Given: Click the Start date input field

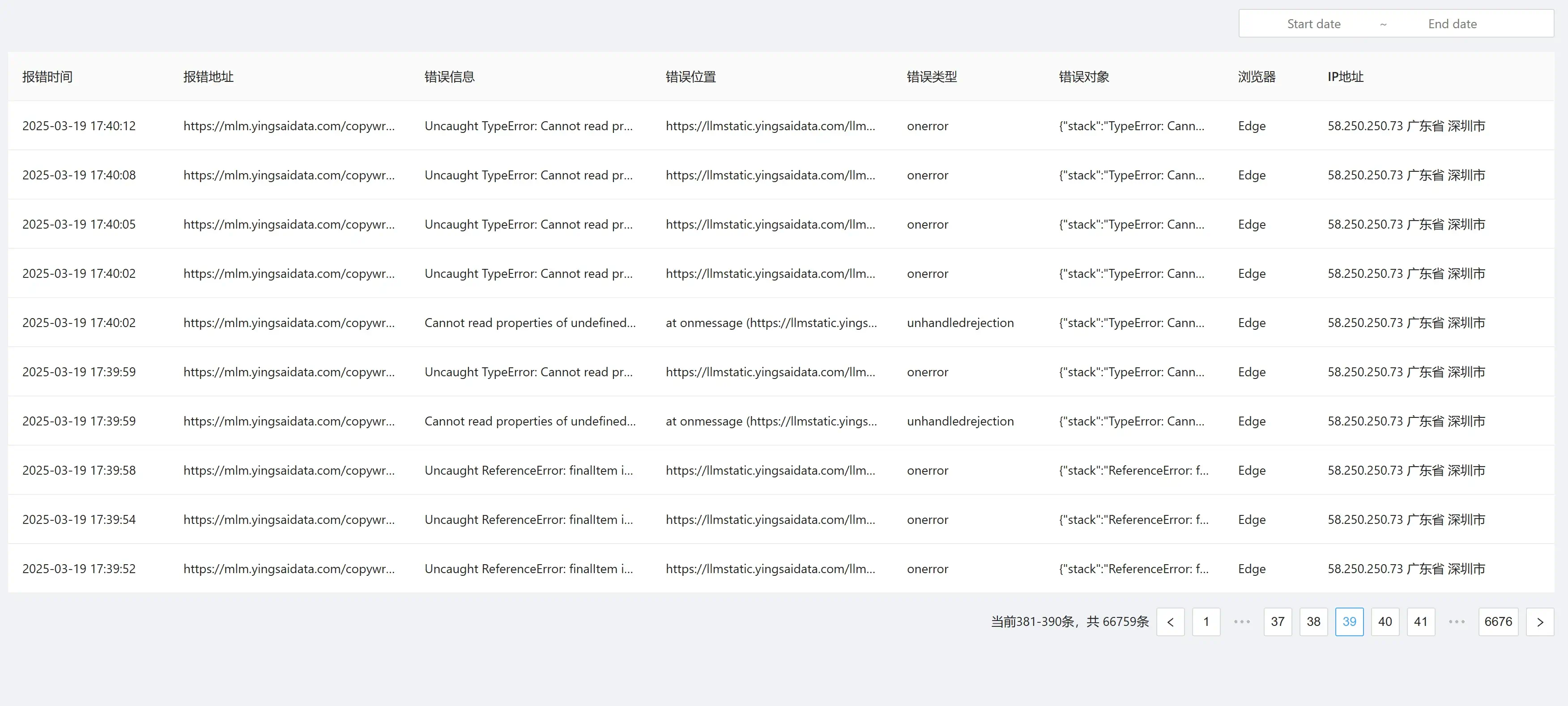Looking at the screenshot, I should point(1313,24).
